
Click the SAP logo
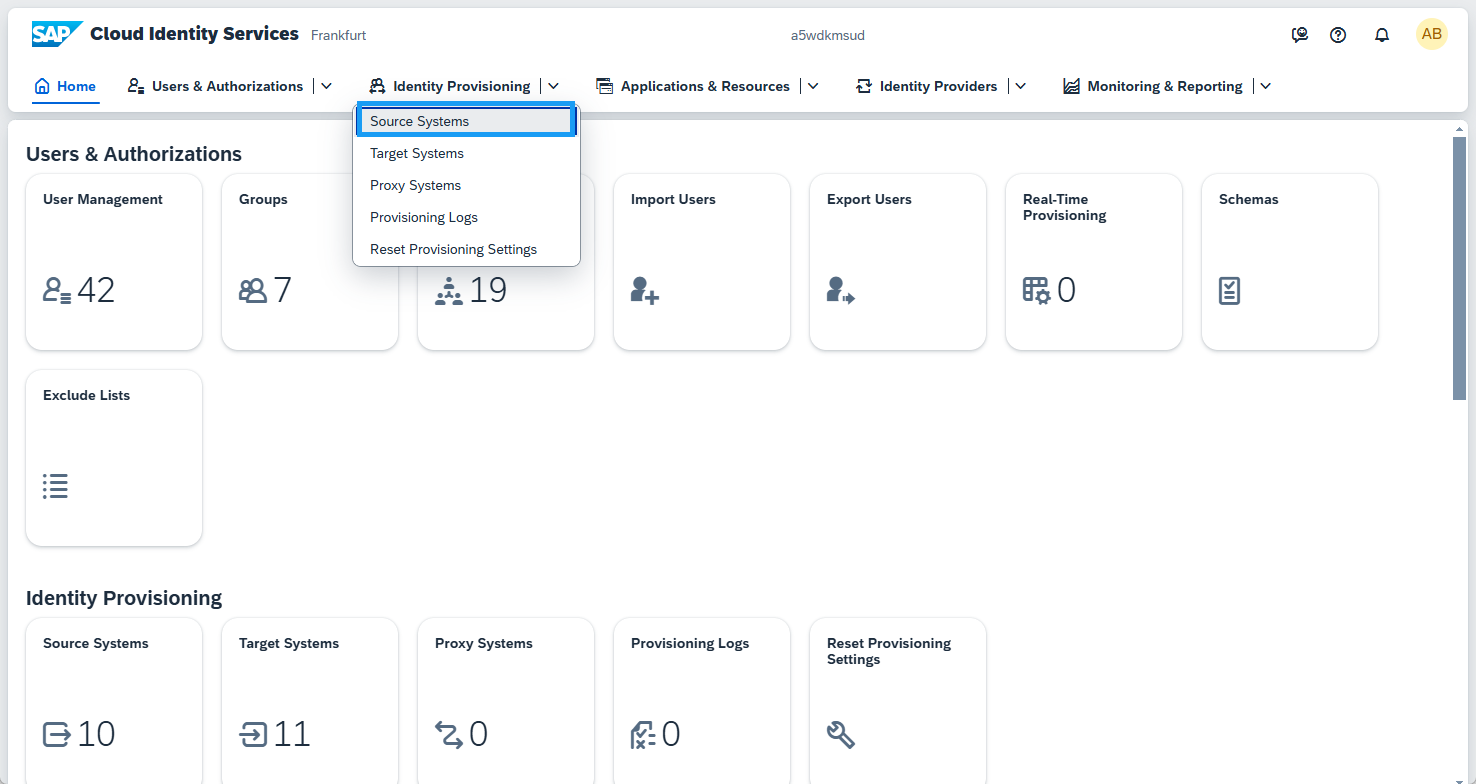[57, 34]
